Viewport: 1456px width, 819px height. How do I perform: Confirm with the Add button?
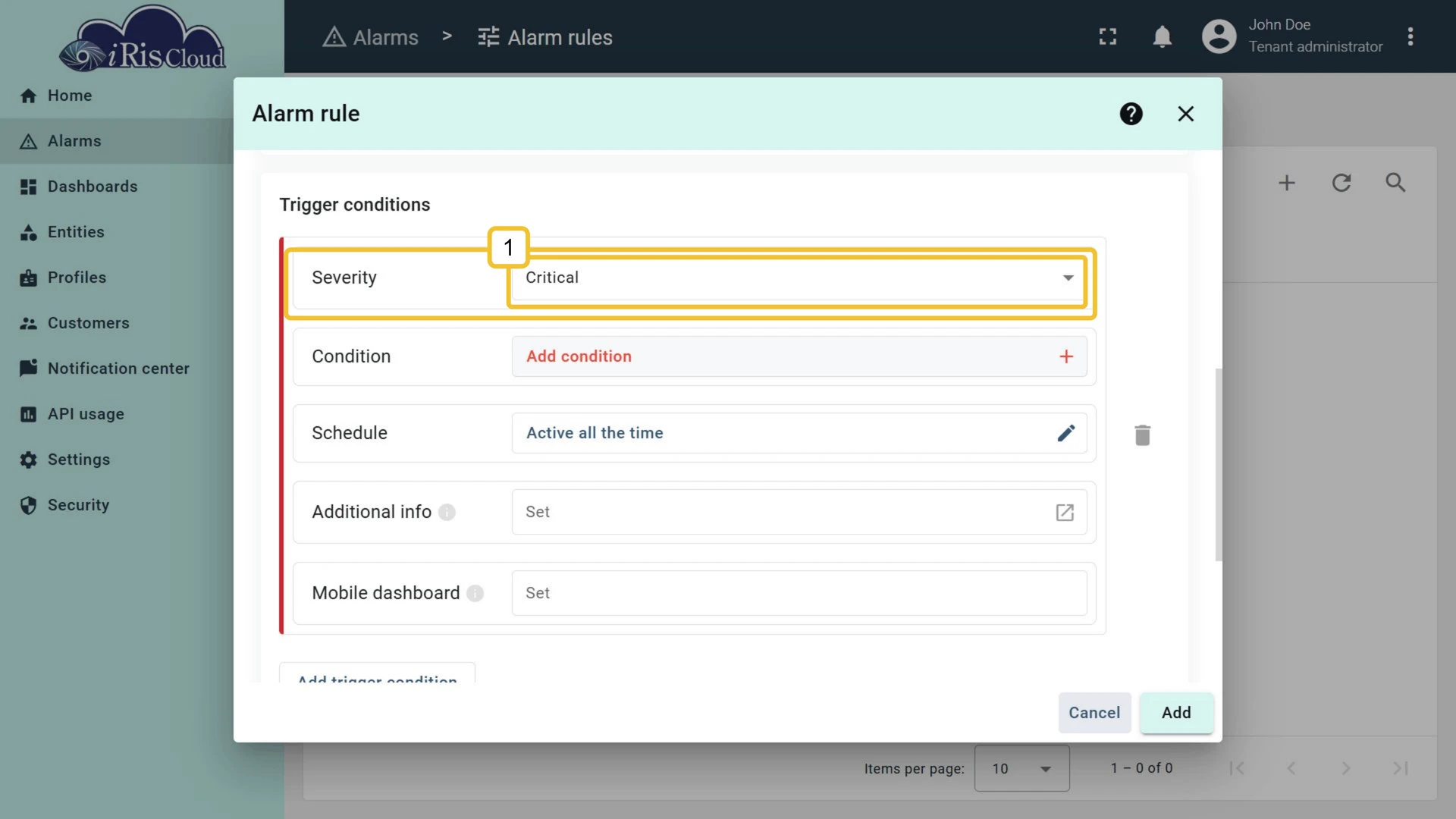[1176, 713]
